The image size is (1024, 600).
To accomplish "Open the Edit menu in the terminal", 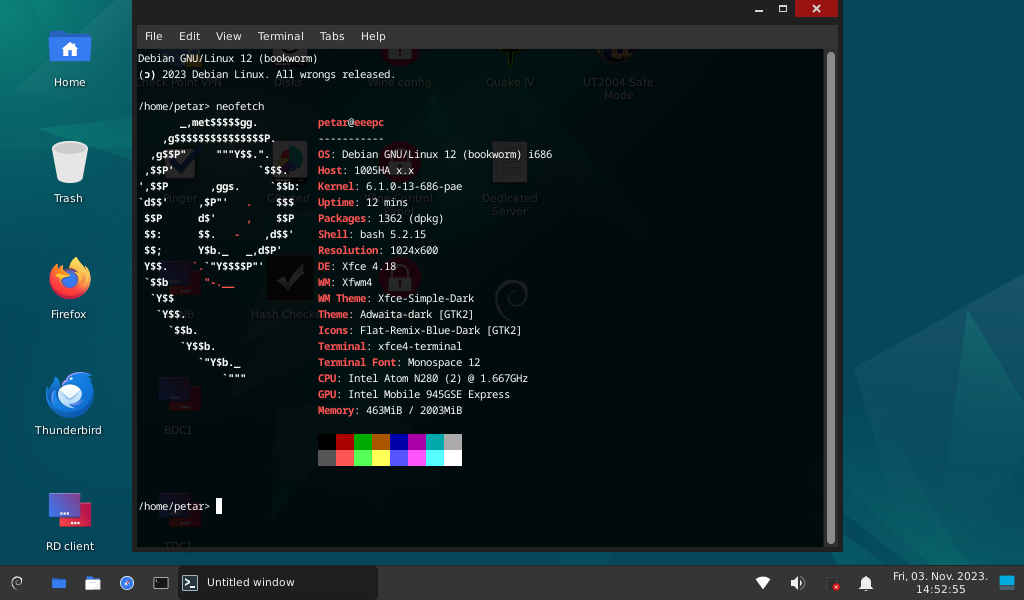I will [189, 37].
